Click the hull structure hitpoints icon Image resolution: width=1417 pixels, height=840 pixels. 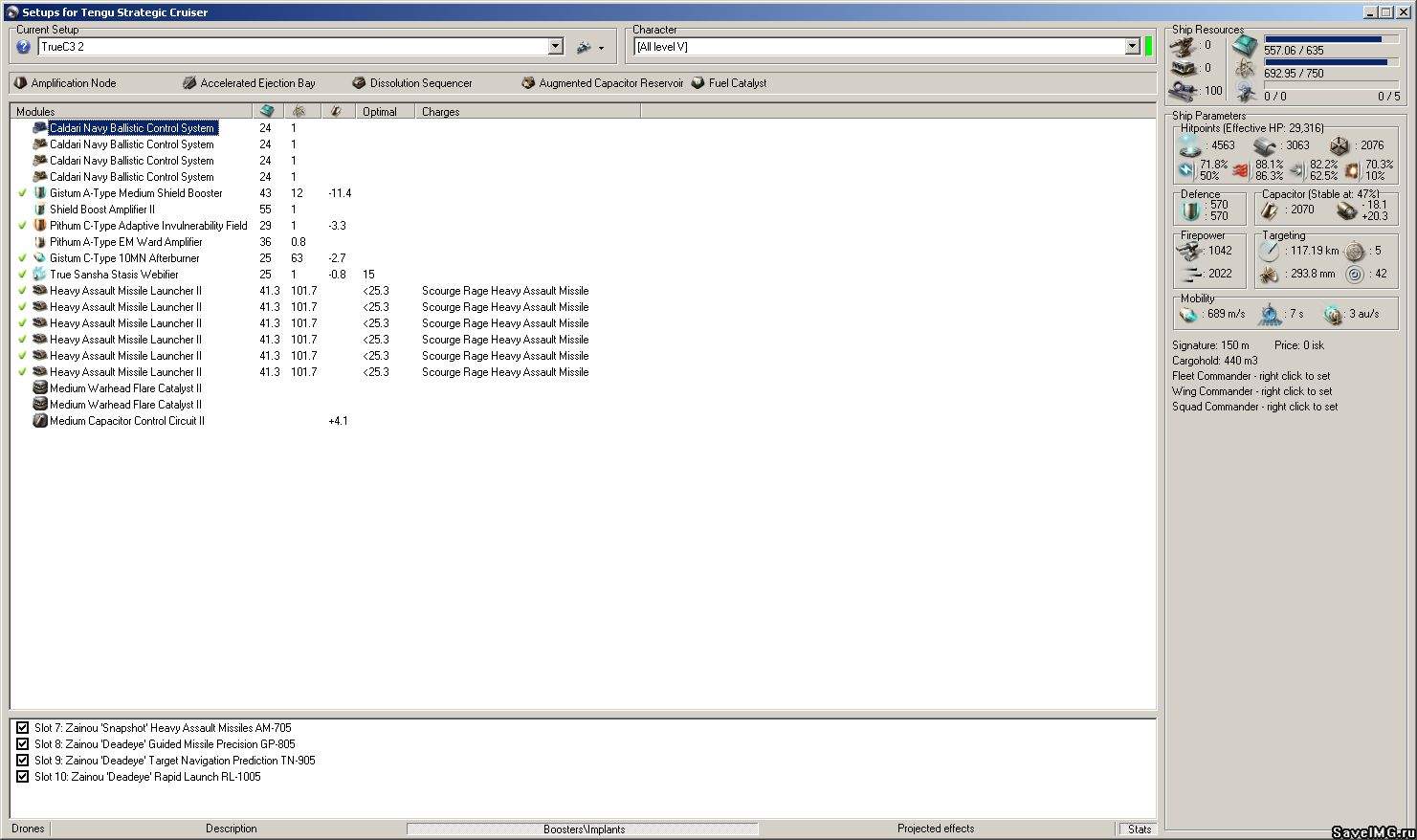point(1340,145)
